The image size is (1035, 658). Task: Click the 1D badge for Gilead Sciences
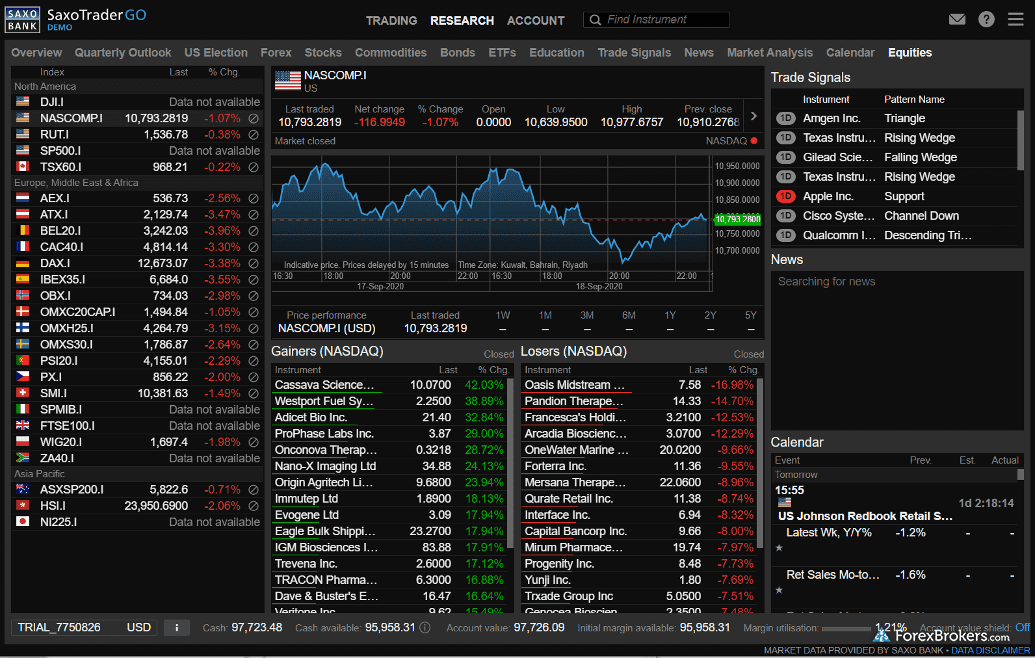[785, 157]
